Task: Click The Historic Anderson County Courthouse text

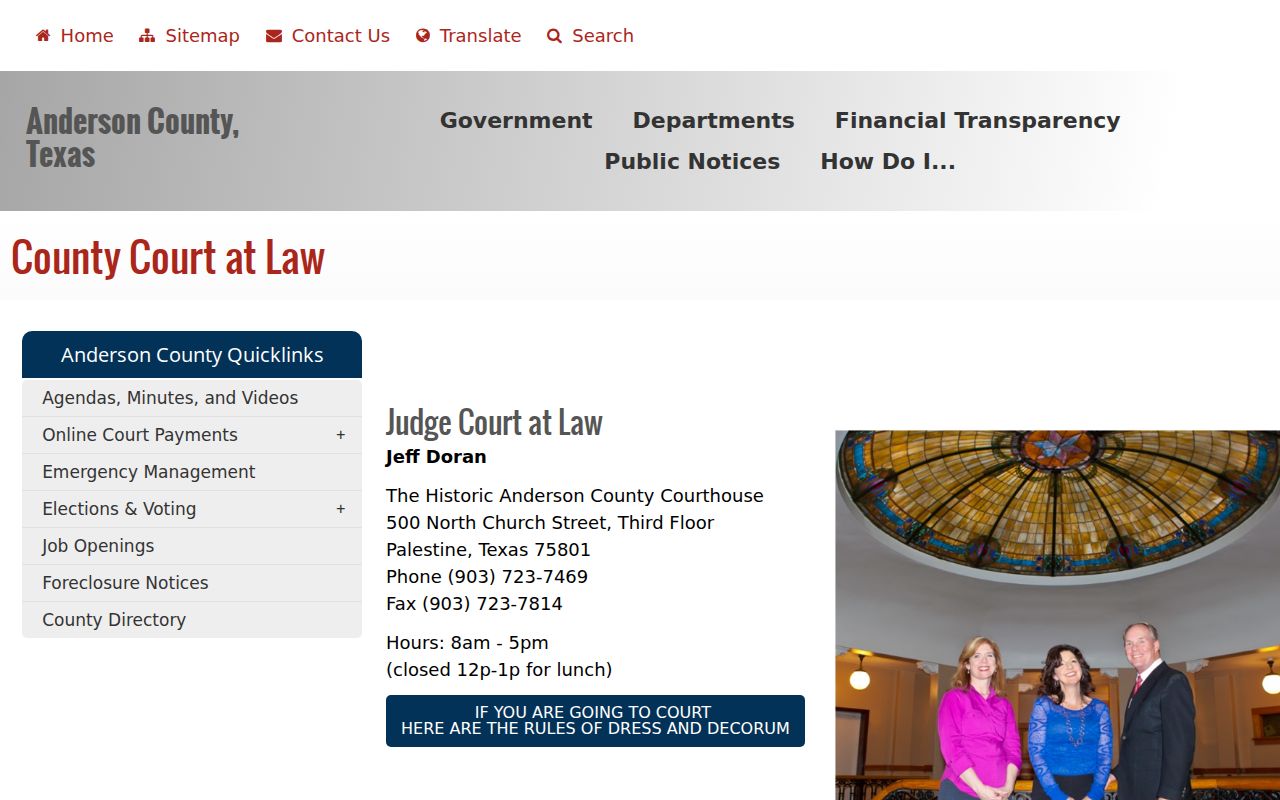Action: 575,496
